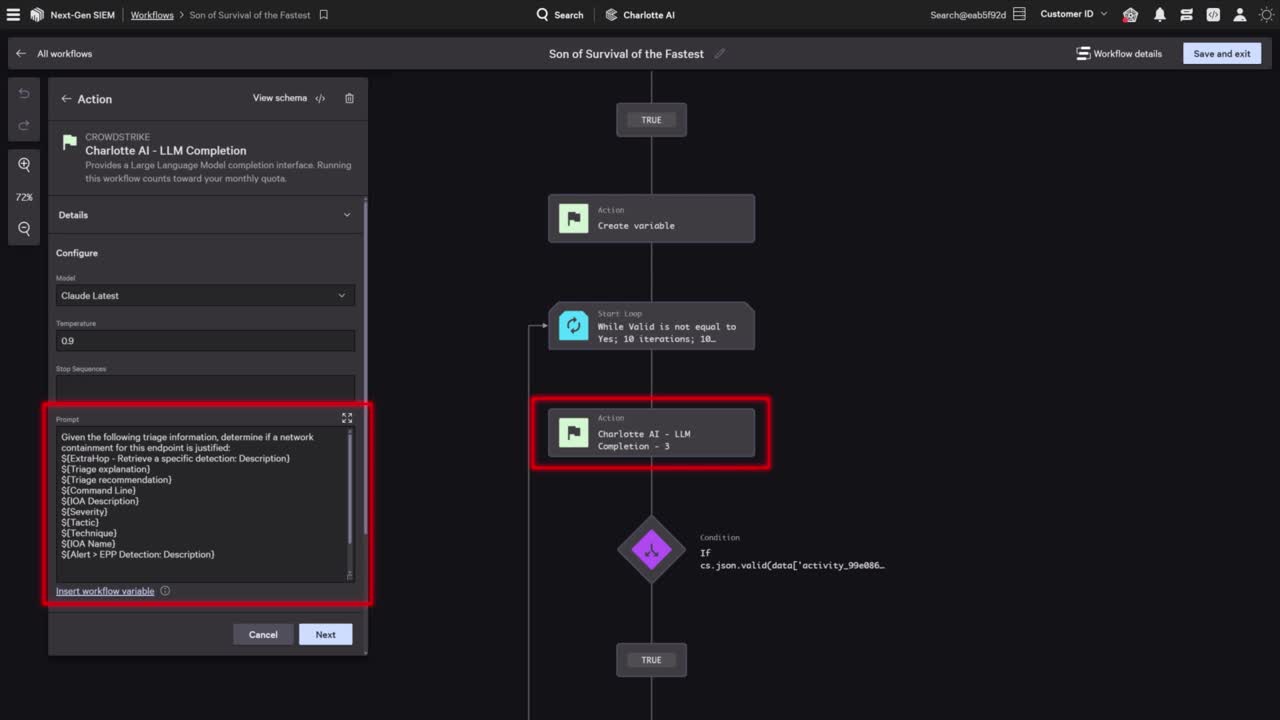Open the Model dropdown showing Claude Latest
Screen dimensions: 1280x720
coord(205,296)
